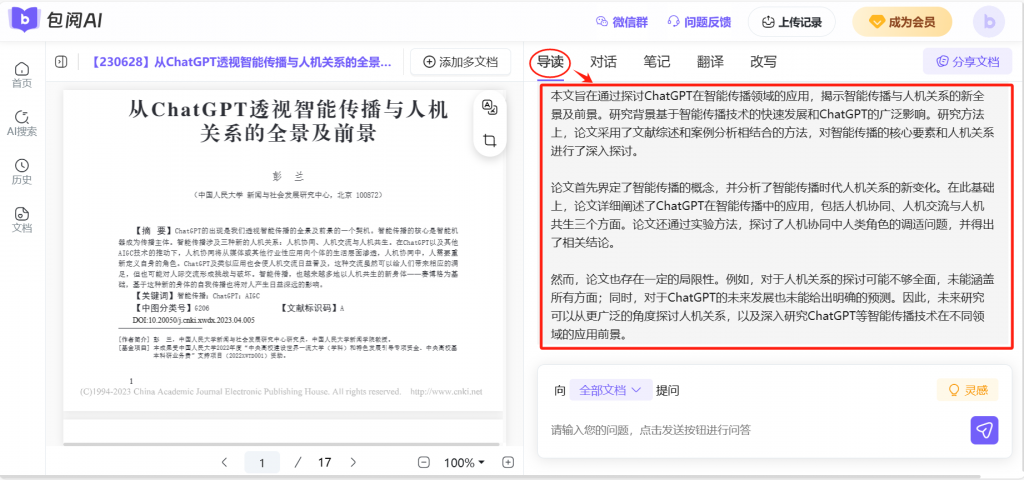The height and width of the screenshot is (480, 1024).
Task: Switch to the 导读 tab
Action: coord(551,62)
